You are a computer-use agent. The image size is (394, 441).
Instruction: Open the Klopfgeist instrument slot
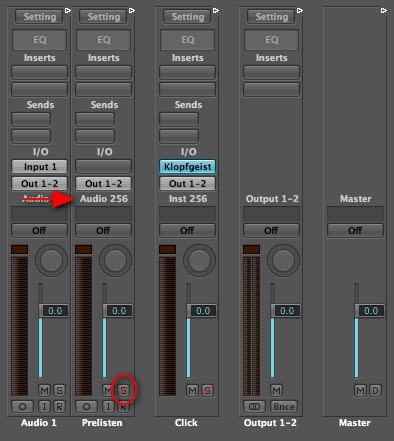[188, 166]
